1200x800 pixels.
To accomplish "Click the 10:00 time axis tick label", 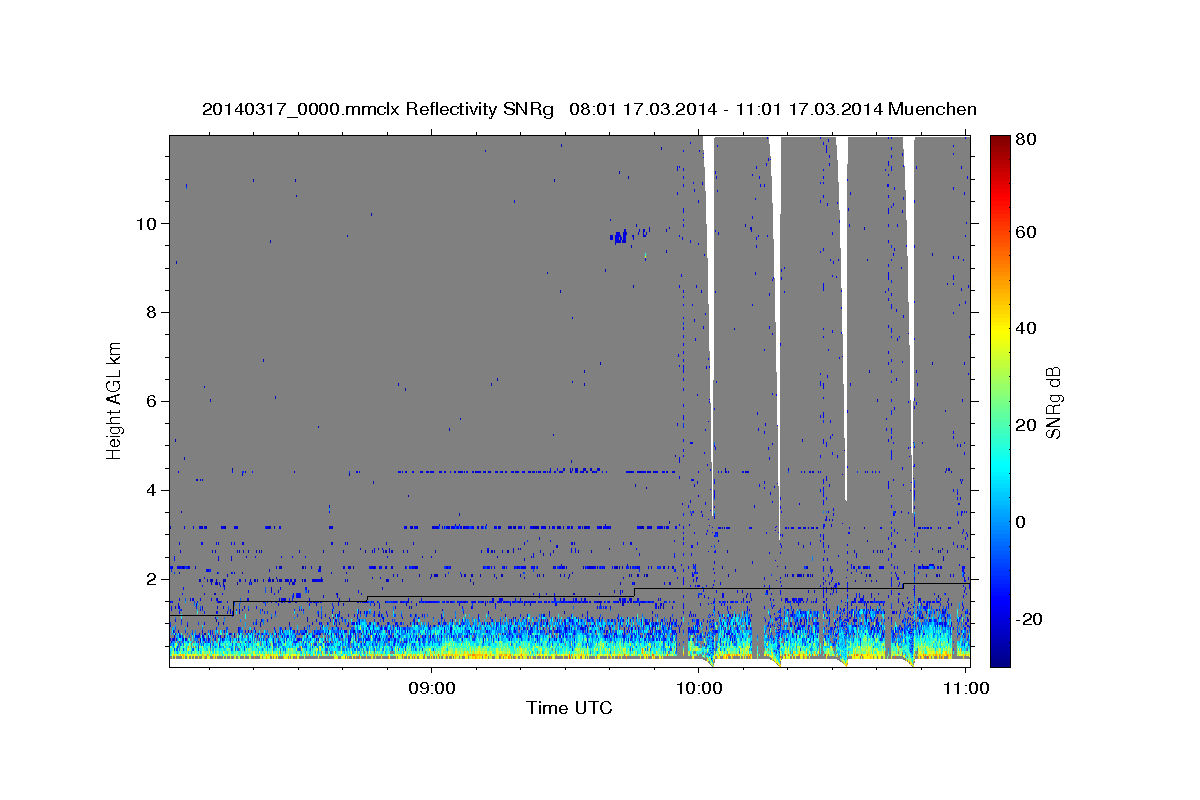I will click(x=699, y=688).
